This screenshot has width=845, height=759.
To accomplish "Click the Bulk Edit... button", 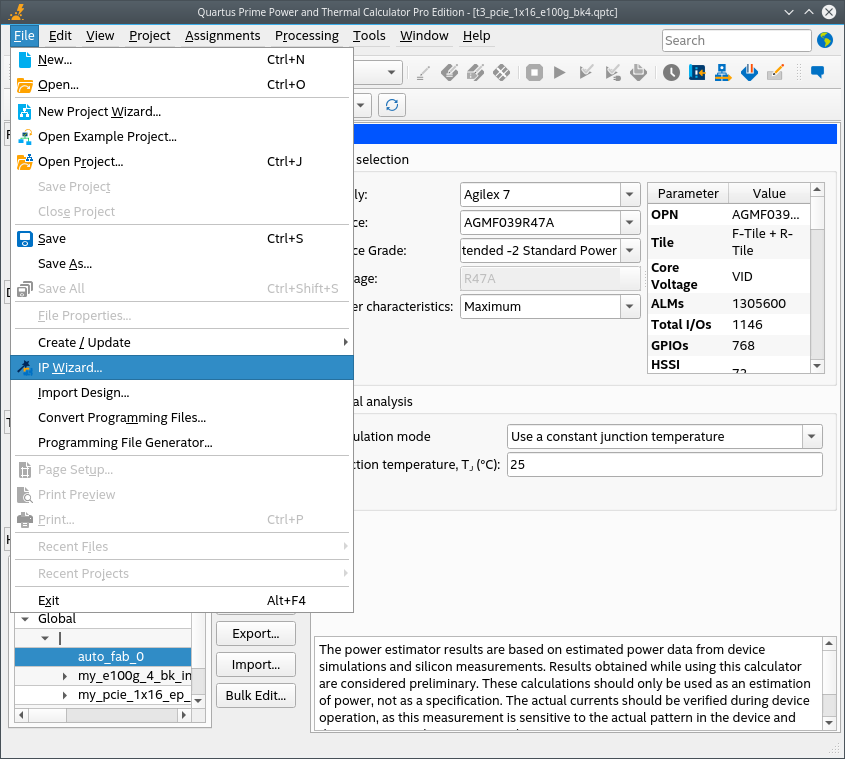I will pyautogui.click(x=255, y=696).
